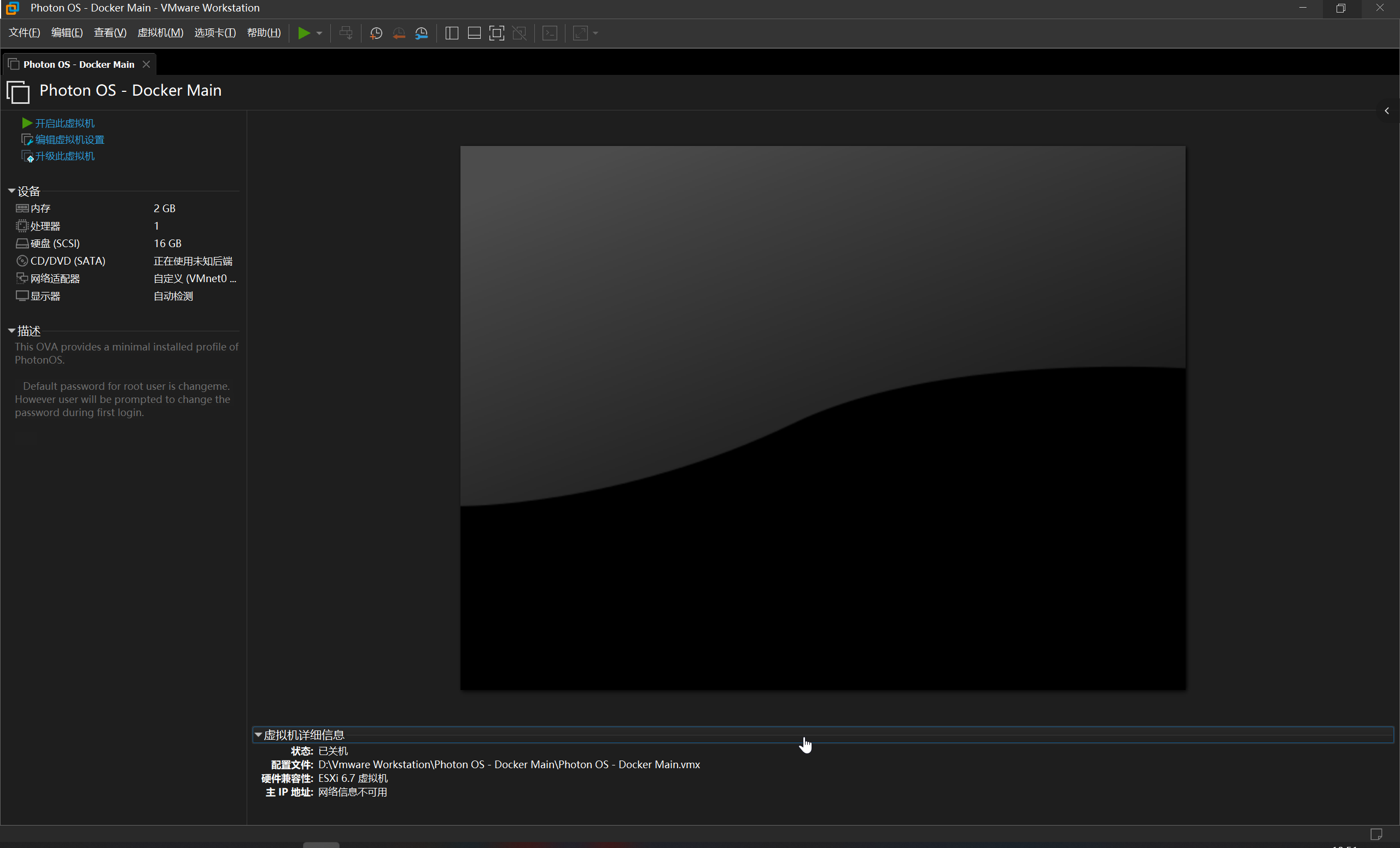
Task: Click the description text about changeme password
Action: (x=122, y=399)
